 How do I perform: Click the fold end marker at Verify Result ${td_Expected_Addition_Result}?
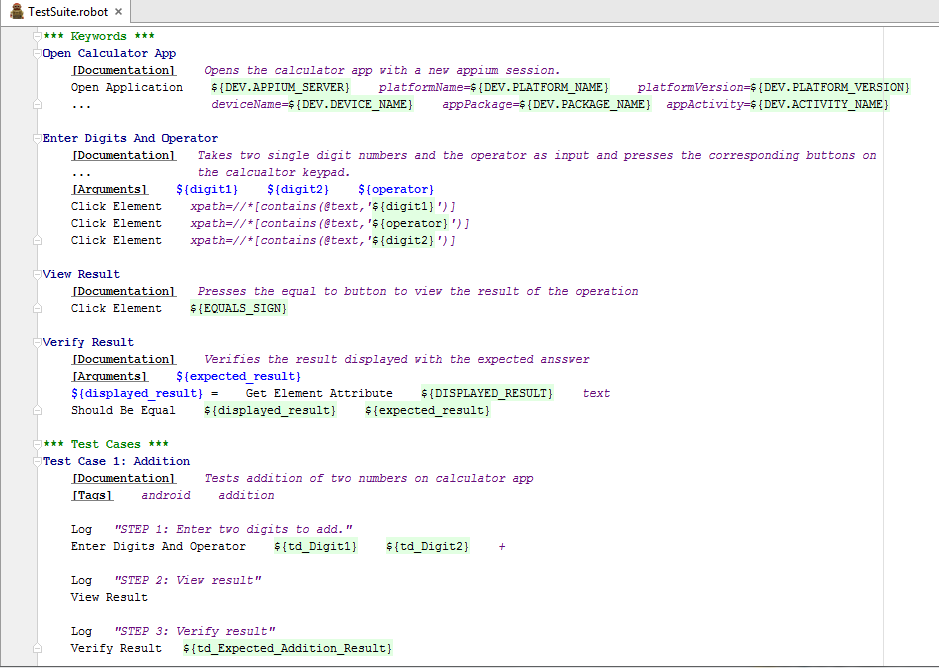[x=37, y=649]
